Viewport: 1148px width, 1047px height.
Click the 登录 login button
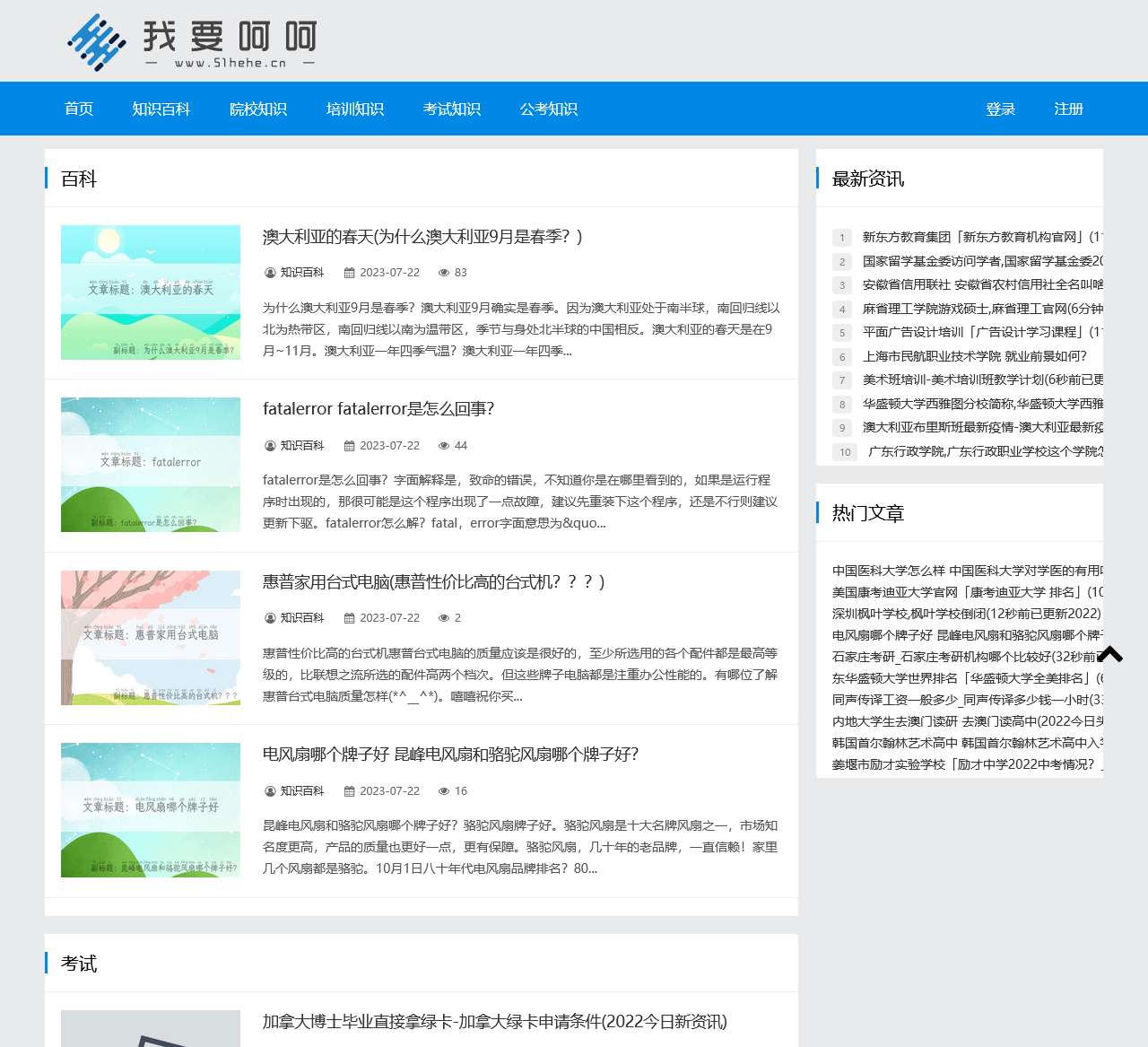[1001, 109]
